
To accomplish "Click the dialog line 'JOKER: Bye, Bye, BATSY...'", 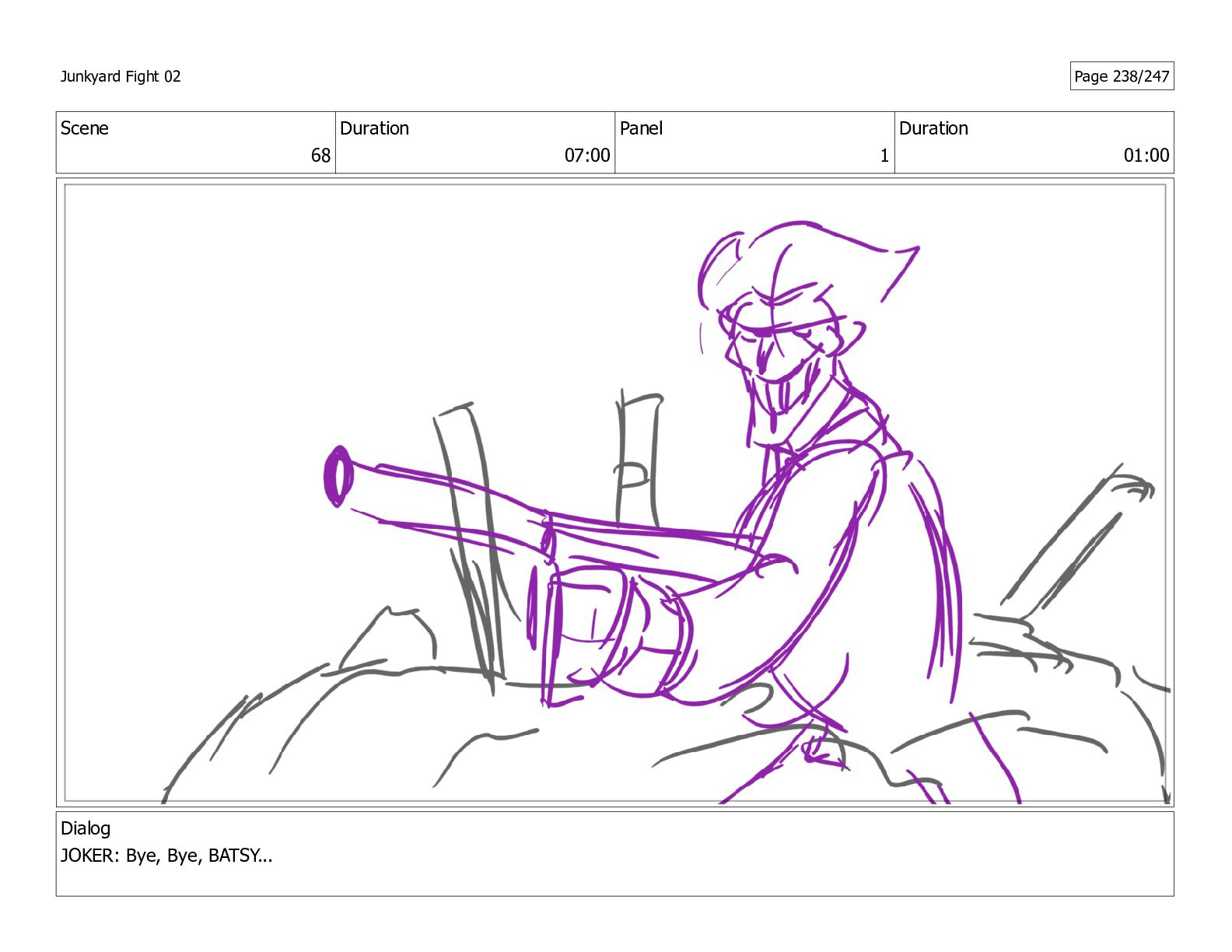I will [x=166, y=856].
